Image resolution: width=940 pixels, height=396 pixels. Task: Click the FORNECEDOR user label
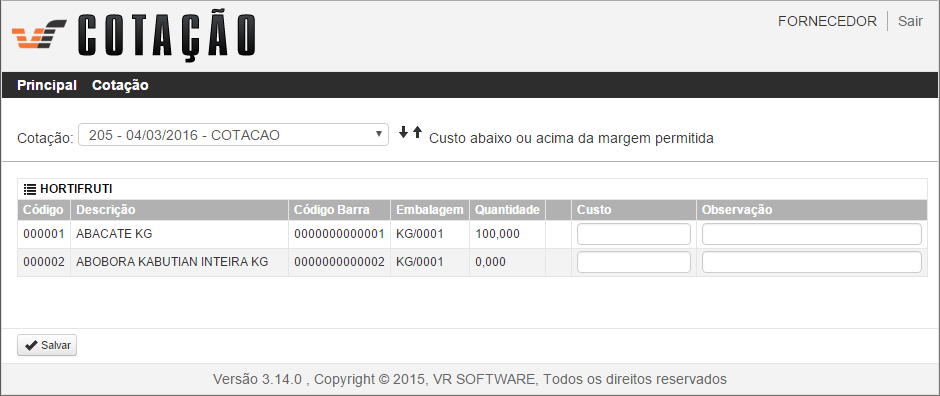(827, 21)
